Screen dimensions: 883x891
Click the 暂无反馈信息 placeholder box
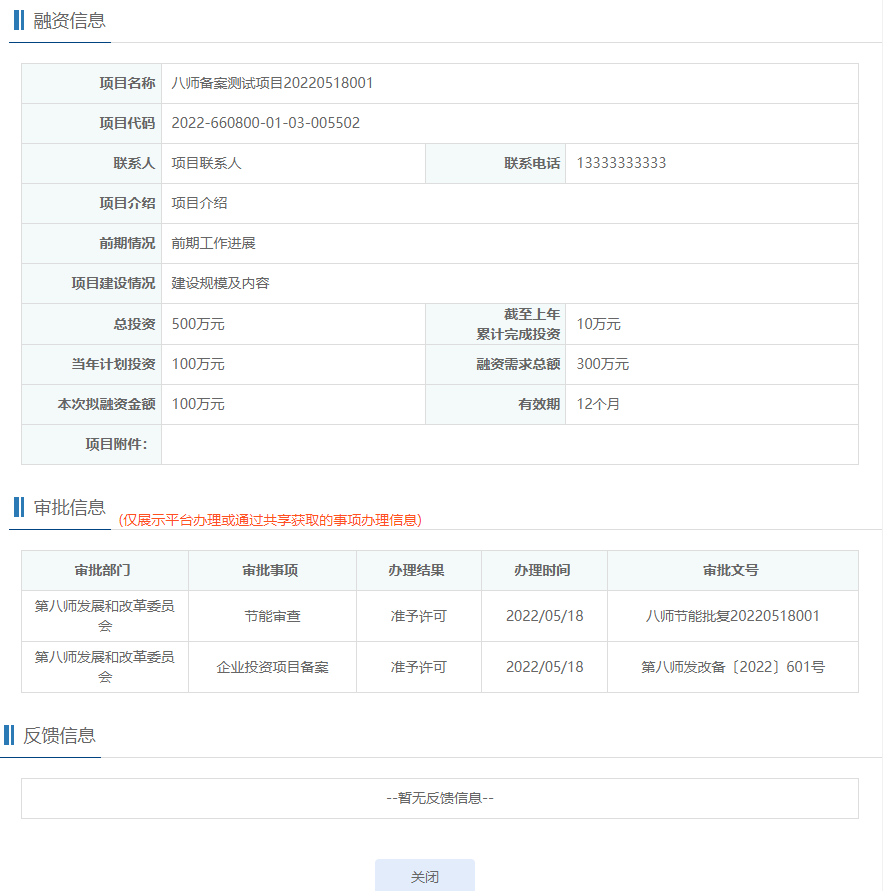[439, 798]
